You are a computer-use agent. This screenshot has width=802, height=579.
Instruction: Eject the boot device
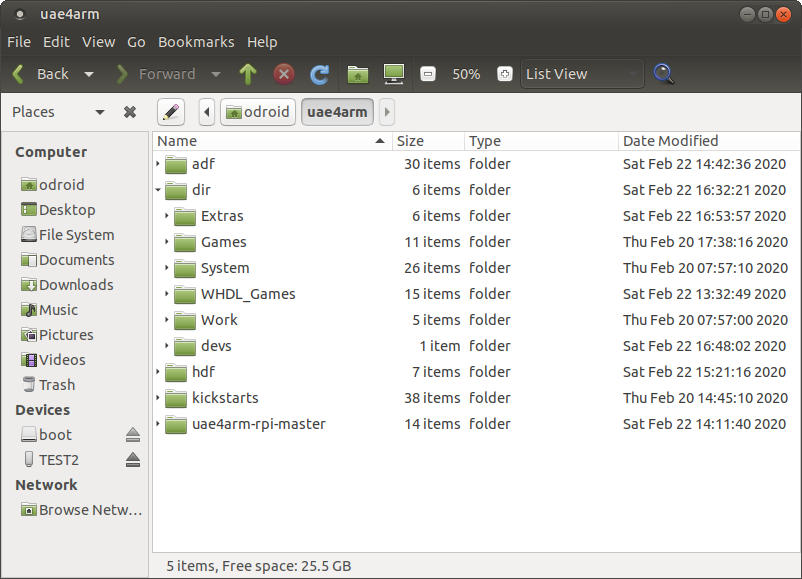click(x=132, y=435)
